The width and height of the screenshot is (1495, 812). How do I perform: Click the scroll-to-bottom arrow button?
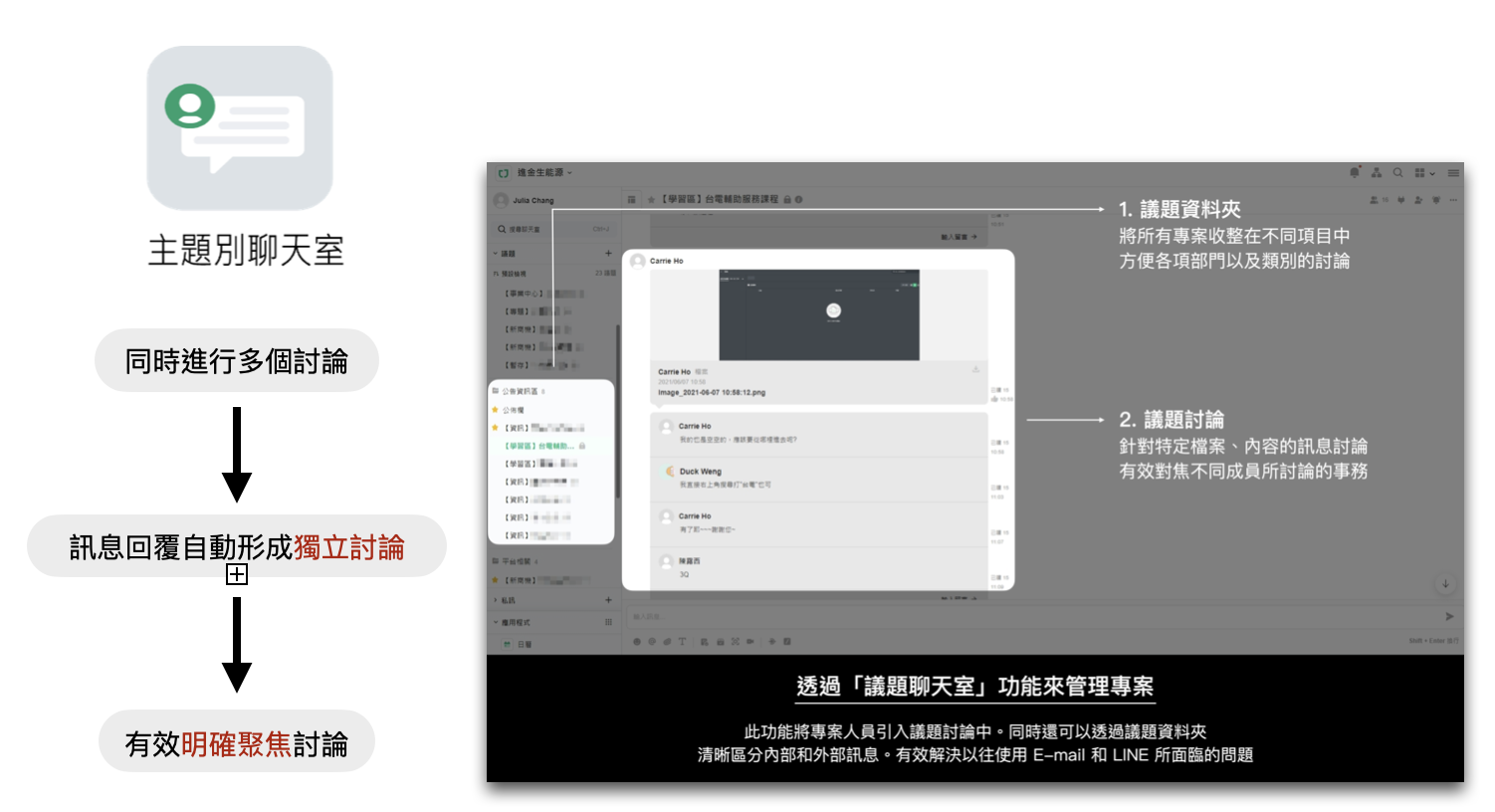pyautogui.click(x=1445, y=584)
